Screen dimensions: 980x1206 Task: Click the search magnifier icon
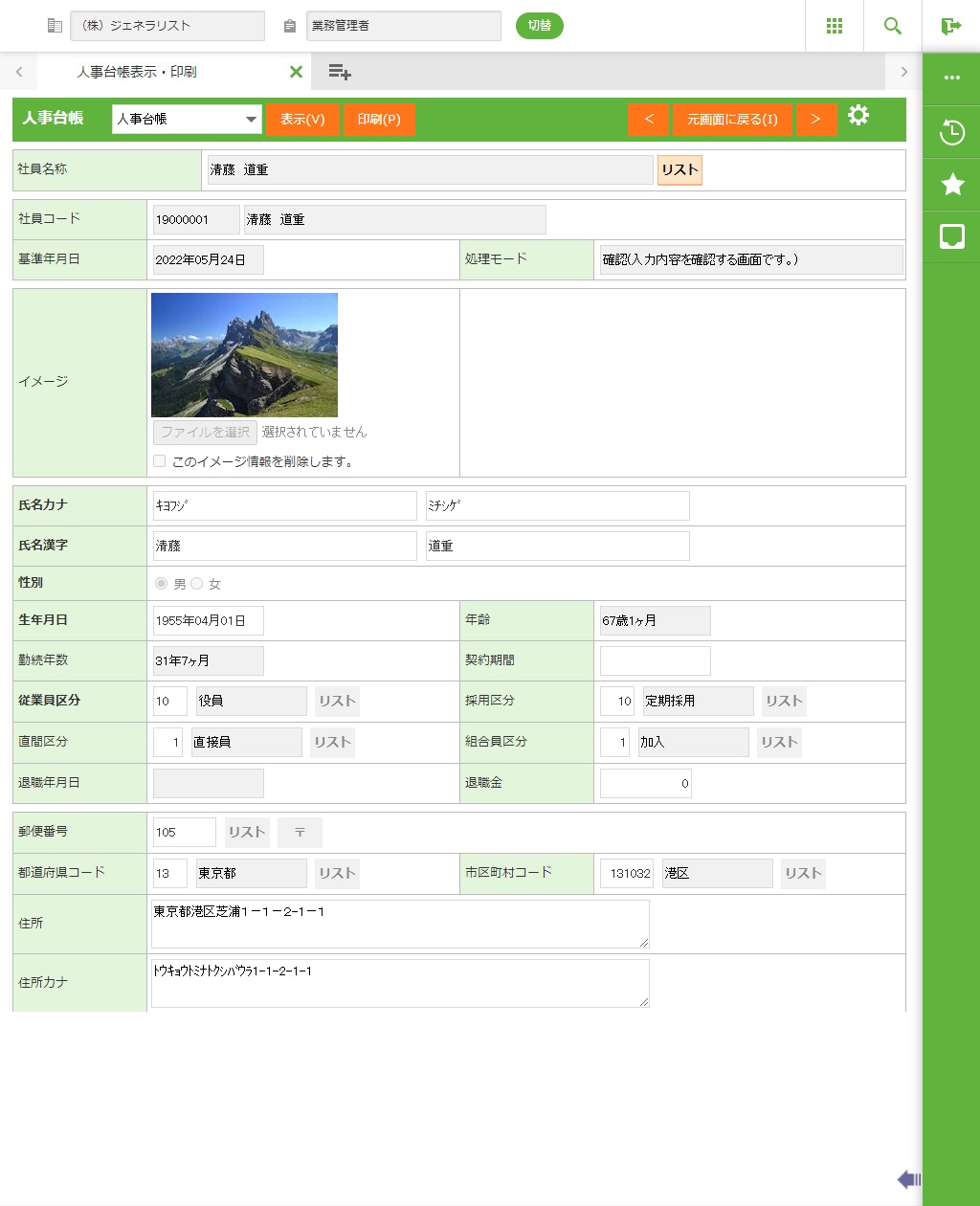892,26
